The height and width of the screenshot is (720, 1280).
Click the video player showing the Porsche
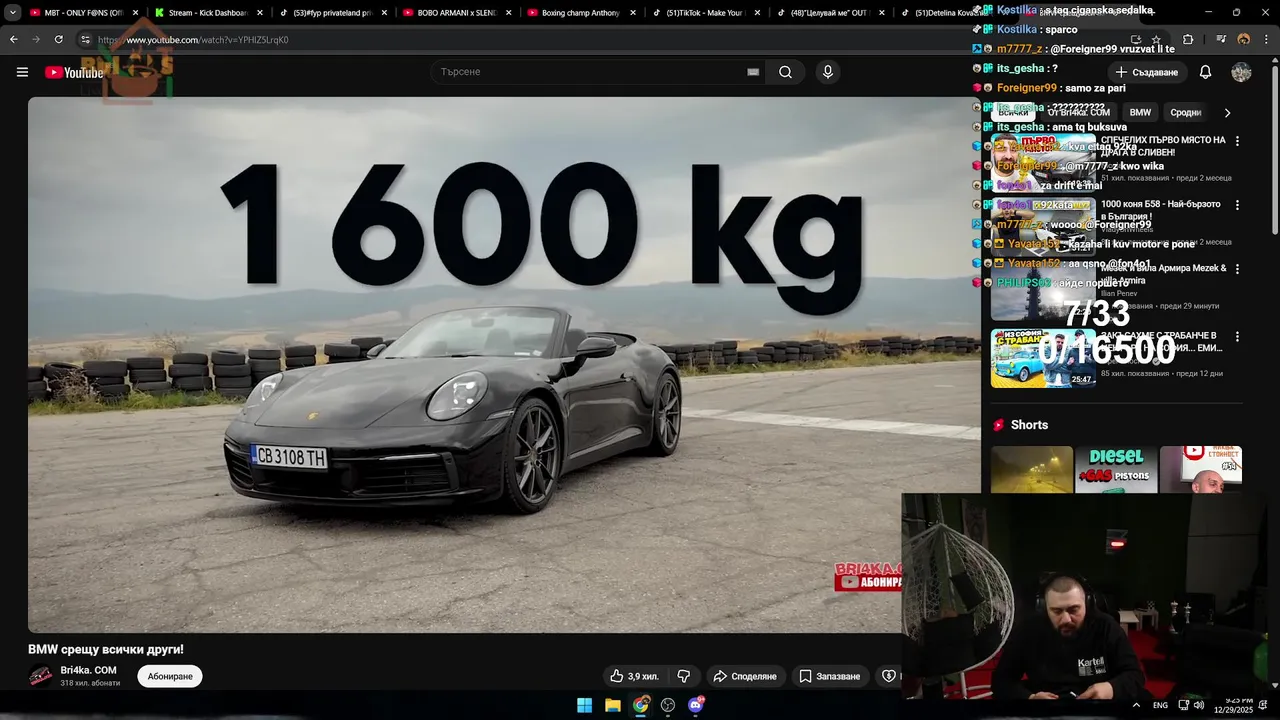[504, 364]
